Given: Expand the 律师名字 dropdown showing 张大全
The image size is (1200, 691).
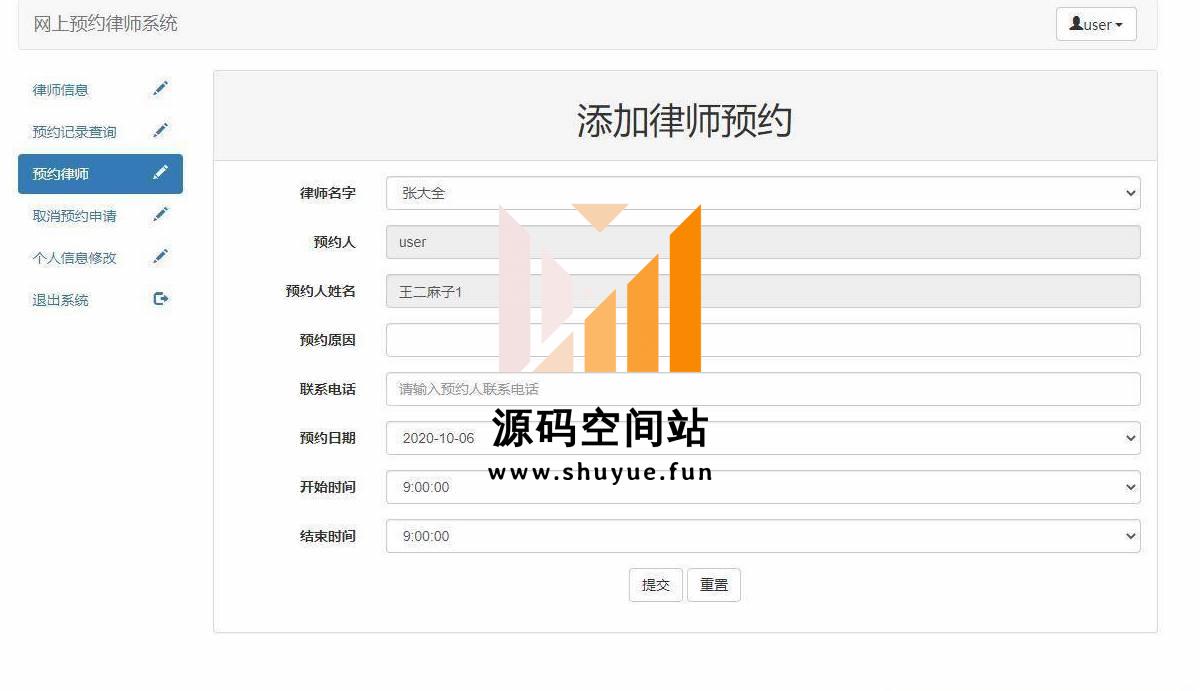Looking at the screenshot, I should (x=763, y=193).
